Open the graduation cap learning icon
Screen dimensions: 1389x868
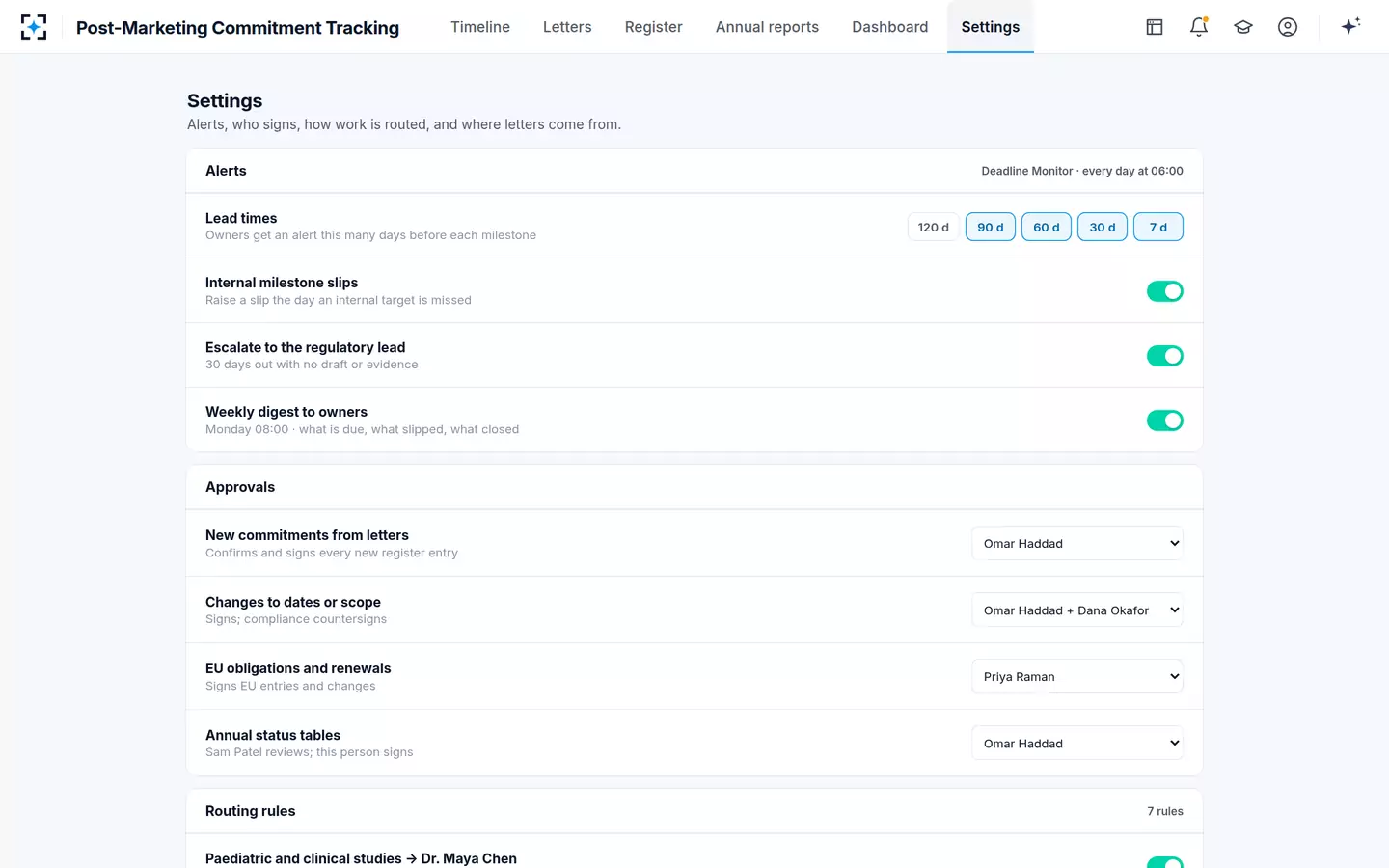click(1243, 27)
